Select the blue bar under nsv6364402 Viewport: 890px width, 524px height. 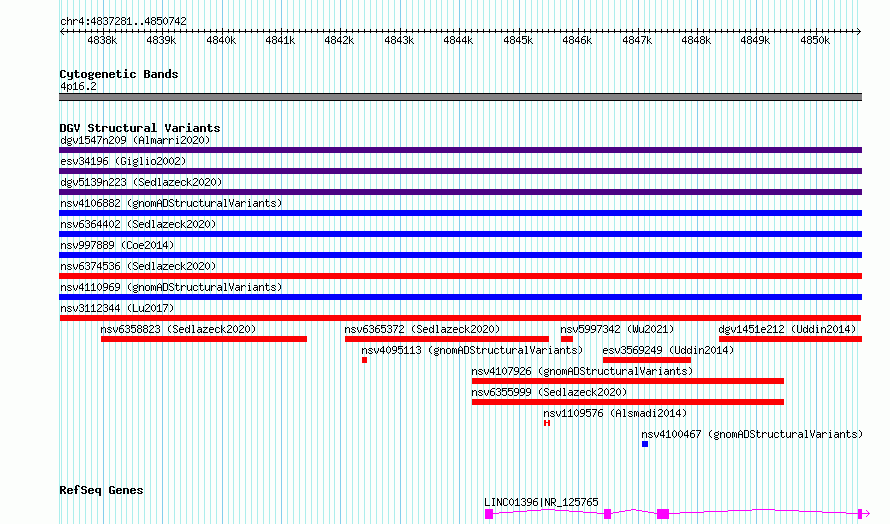click(x=460, y=234)
